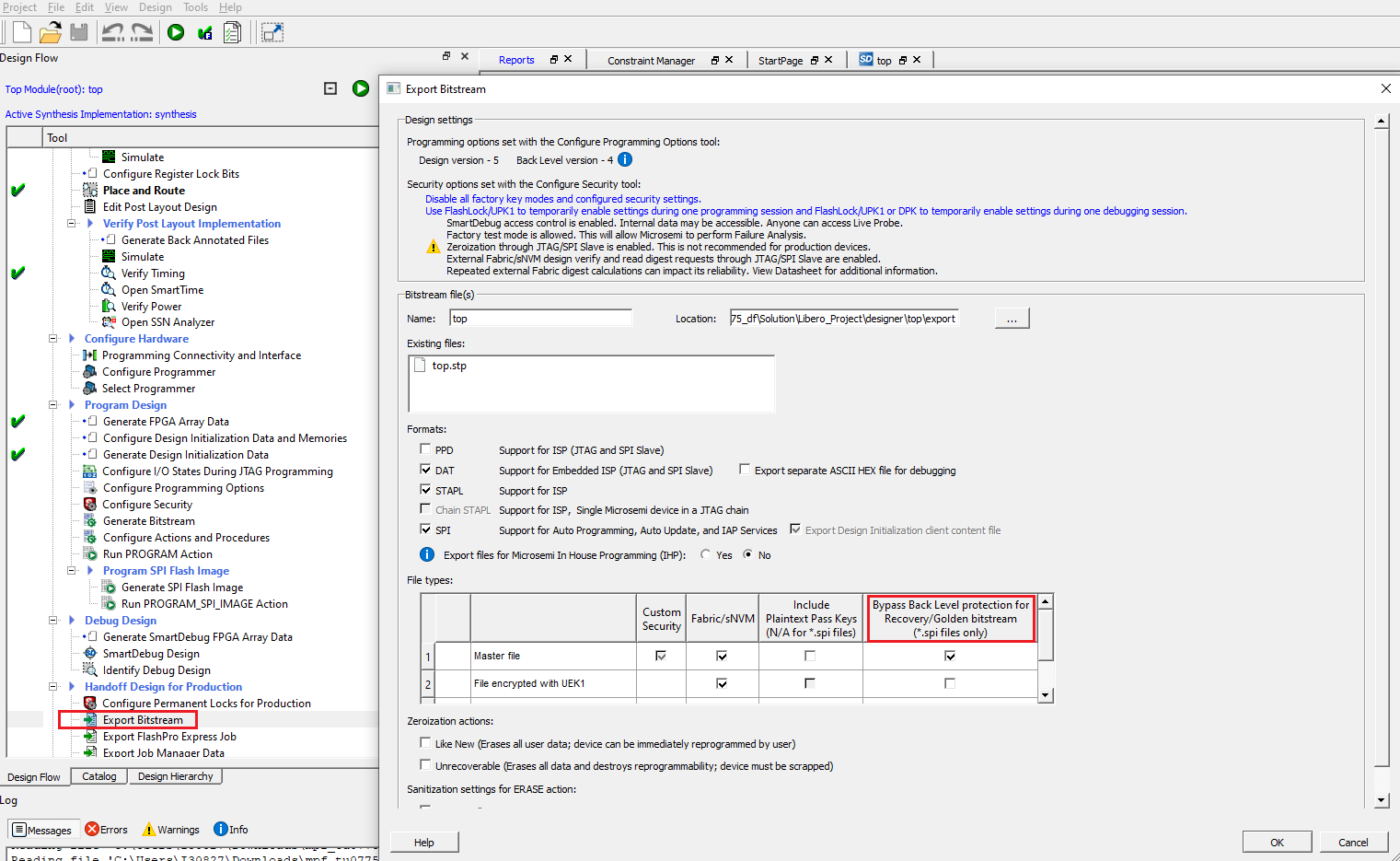This screenshot has width=1400, height=861.
Task: Click the Identify Debug Design icon
Action: [x=90, y=670]
